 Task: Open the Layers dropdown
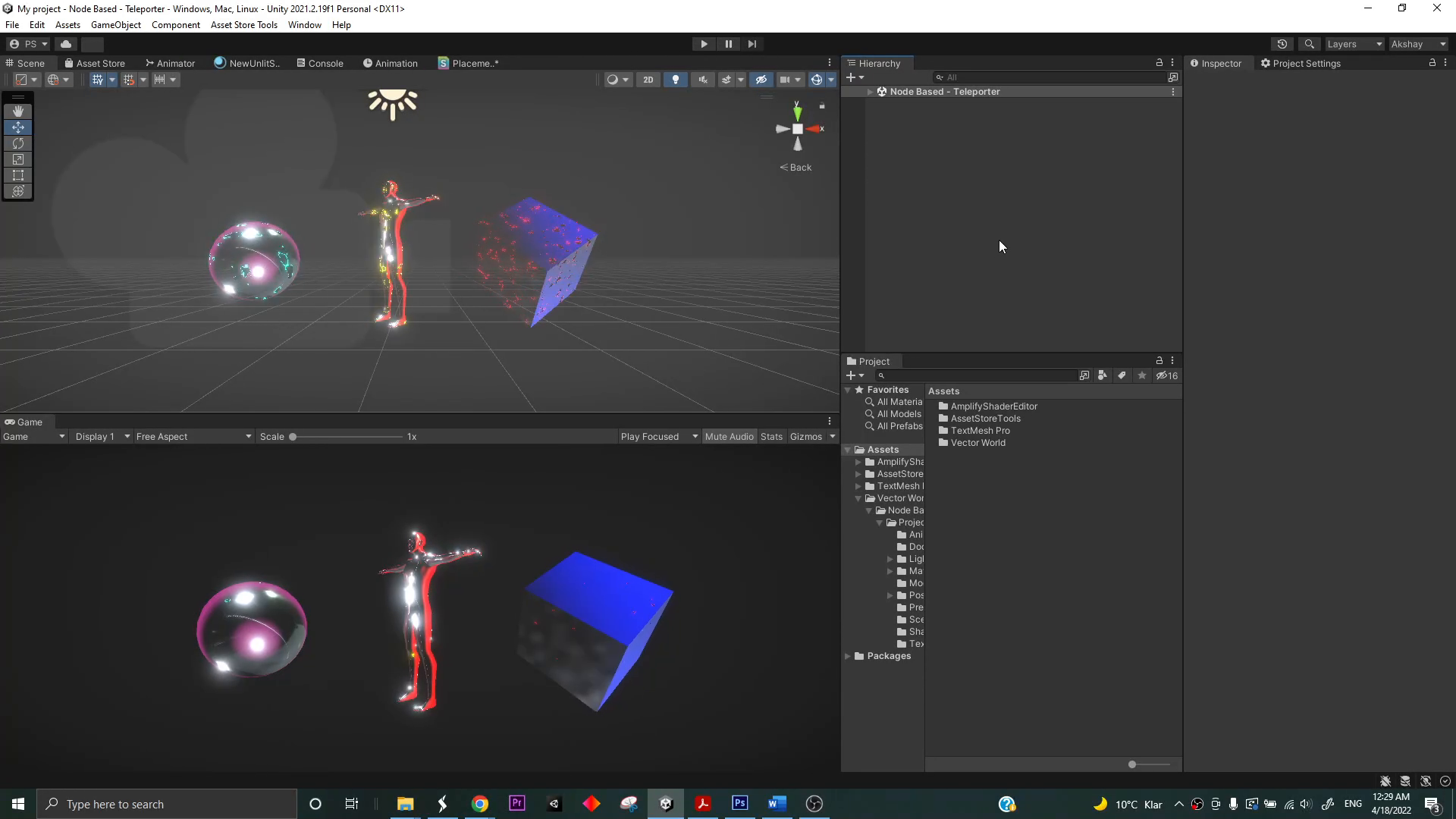click(1354, 44)
